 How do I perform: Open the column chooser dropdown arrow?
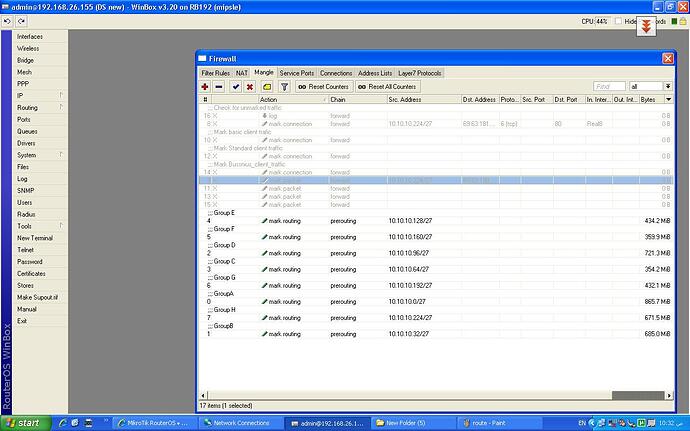click(x=668, y=99)
